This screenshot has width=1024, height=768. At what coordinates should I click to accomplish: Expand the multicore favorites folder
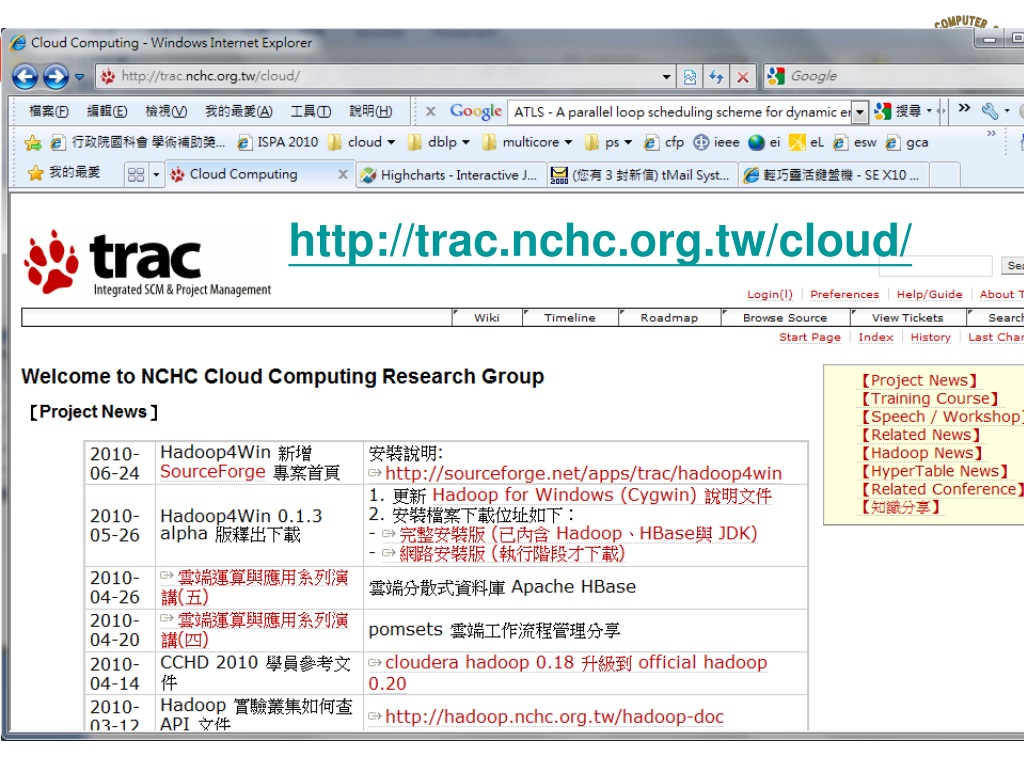pyautogui.click(x=527, y=142)
